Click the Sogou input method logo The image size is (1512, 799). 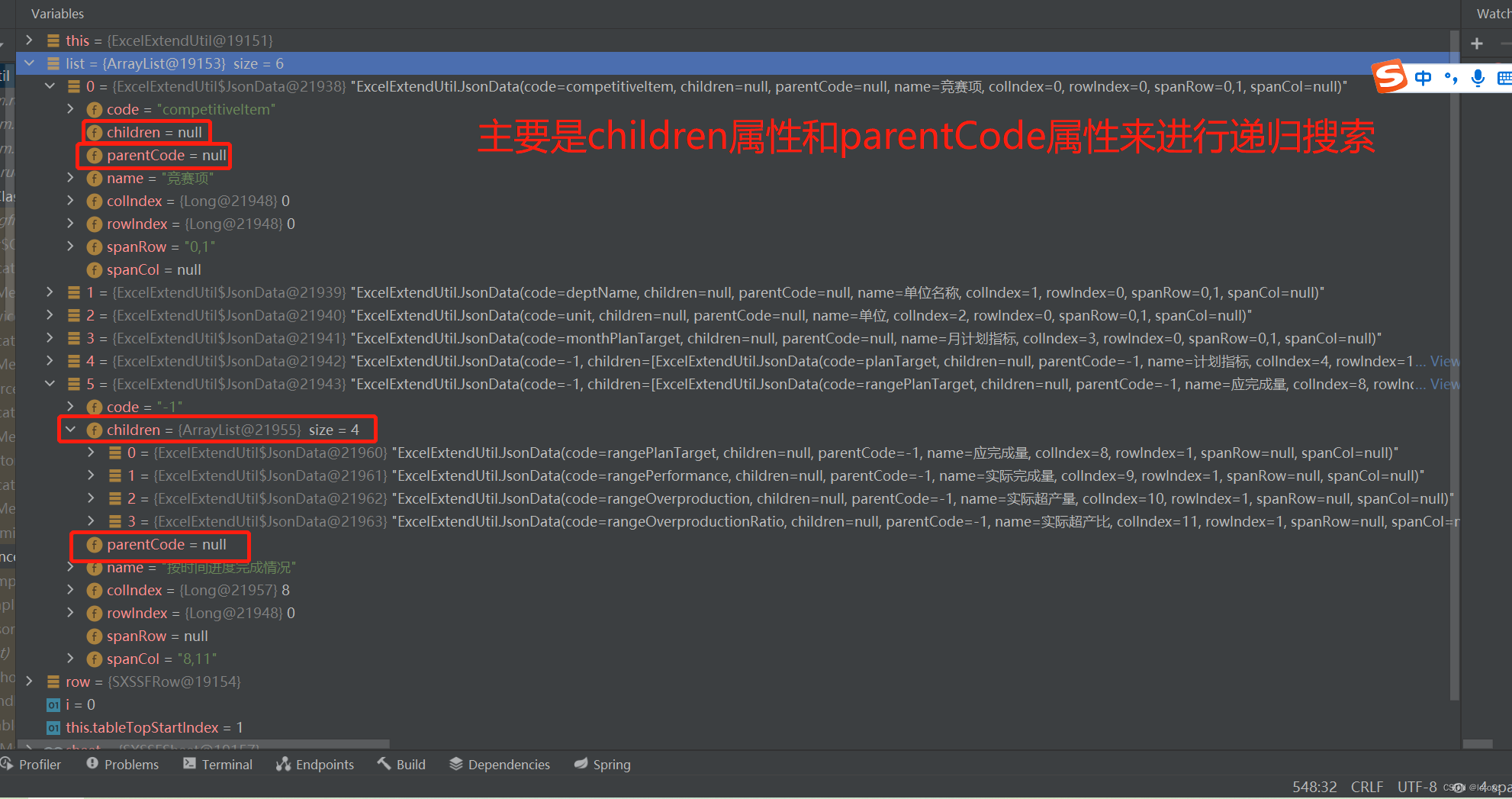pyautogui.click(x=1390, y=77)
